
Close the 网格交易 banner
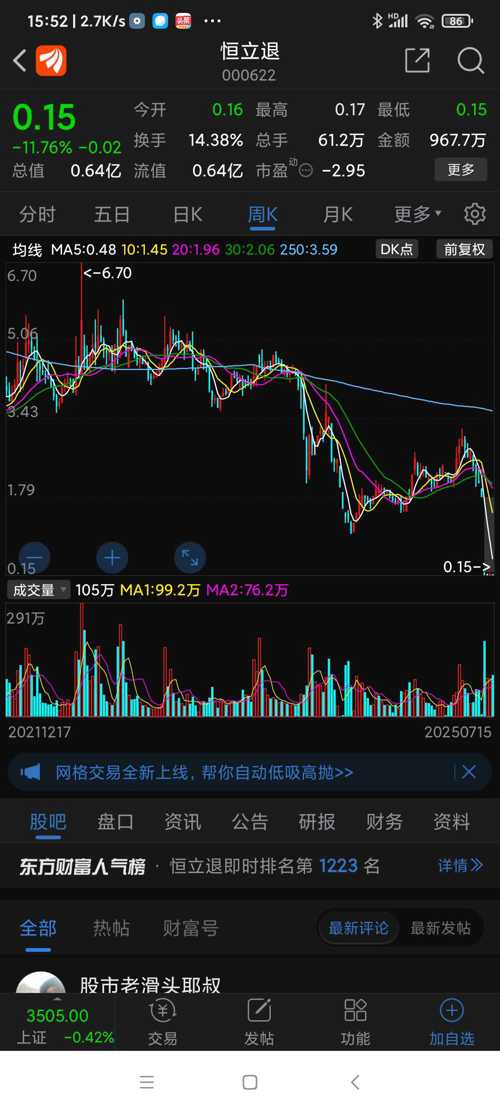click(x=469, y=772)
